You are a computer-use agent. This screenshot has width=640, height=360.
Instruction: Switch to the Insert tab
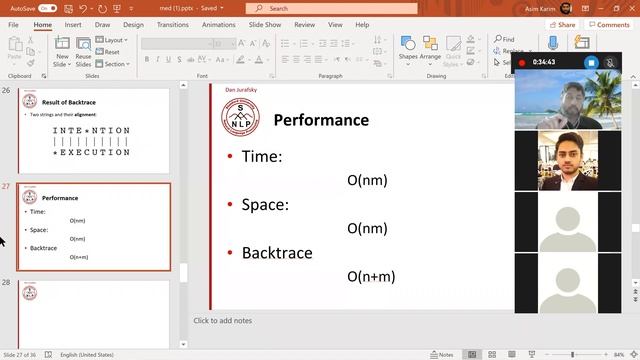point(73,24)
